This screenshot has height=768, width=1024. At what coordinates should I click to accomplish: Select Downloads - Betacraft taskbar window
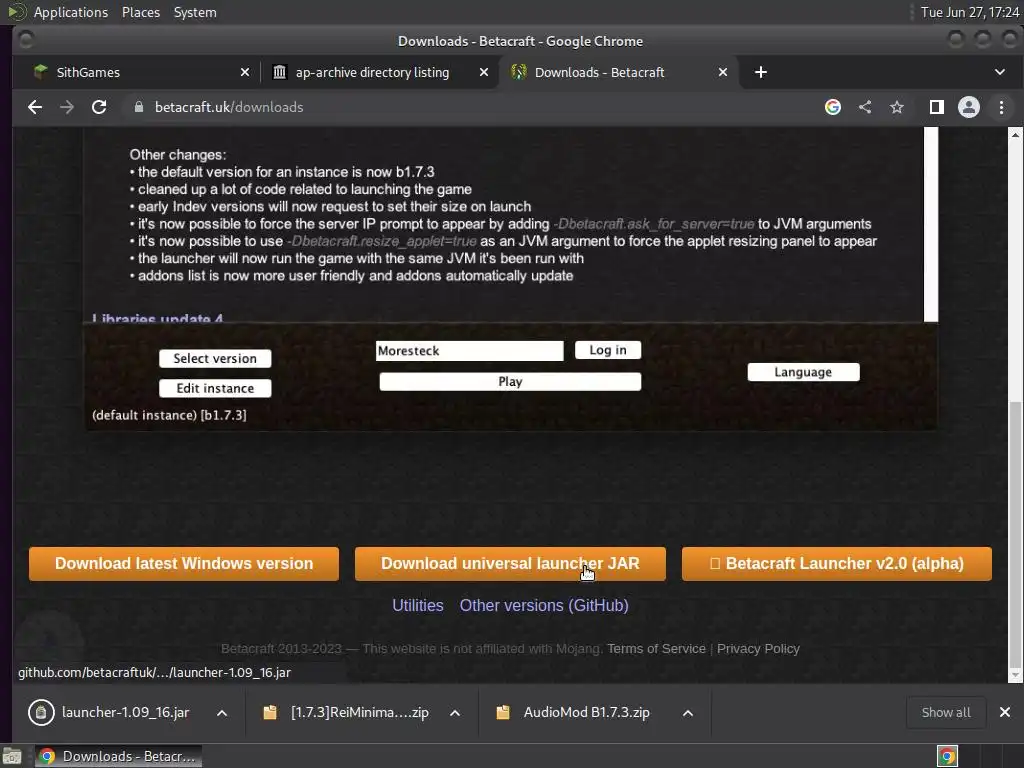(x=118, y=757)
